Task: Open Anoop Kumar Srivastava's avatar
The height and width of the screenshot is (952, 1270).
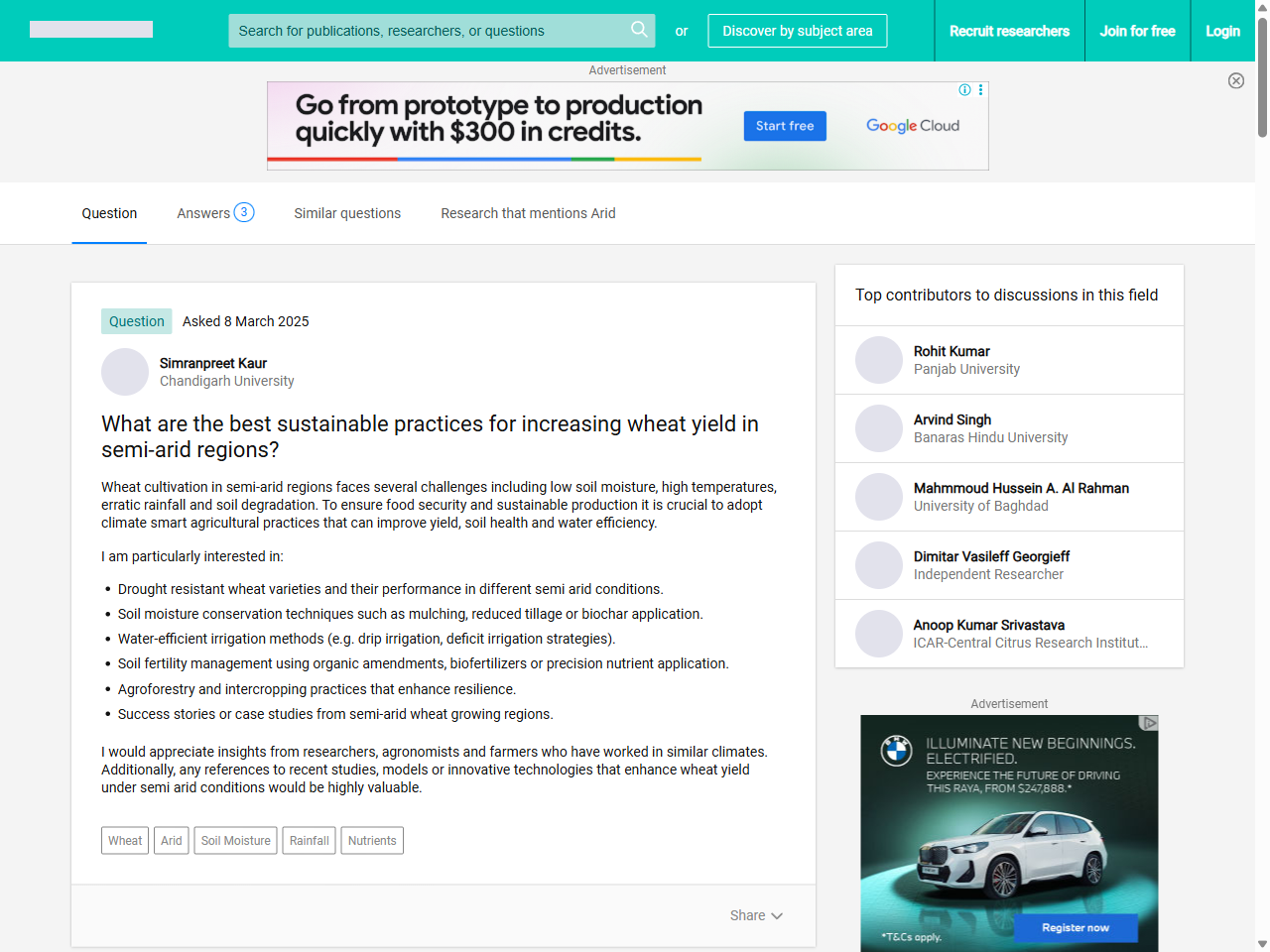Action: click(x=879, y=634)
